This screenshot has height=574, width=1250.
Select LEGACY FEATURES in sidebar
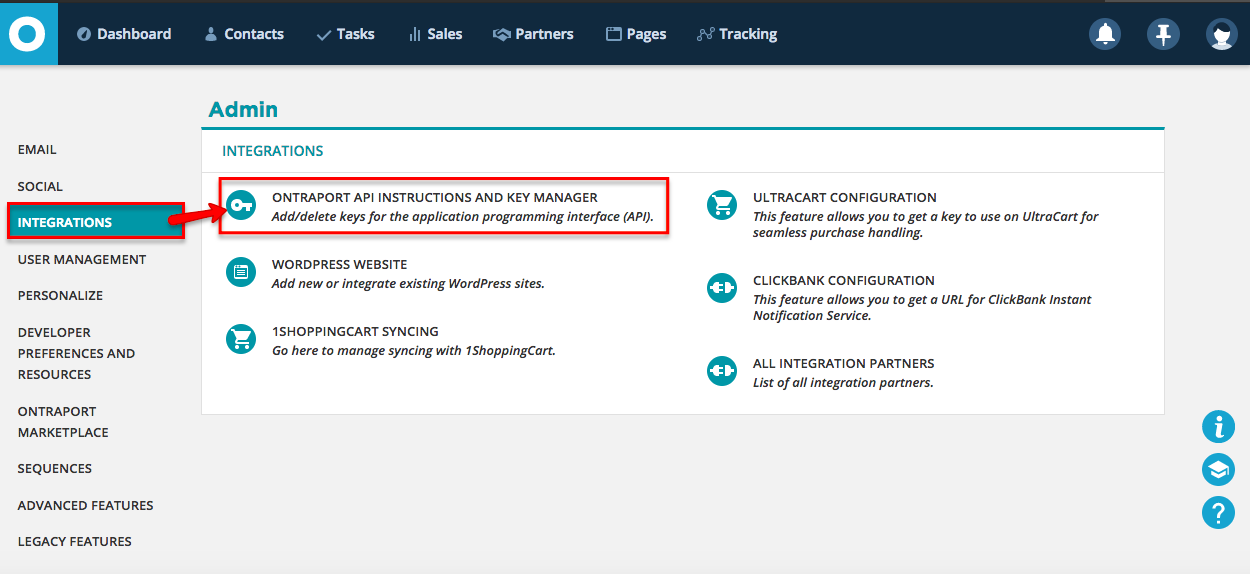(x=74, y=542)
